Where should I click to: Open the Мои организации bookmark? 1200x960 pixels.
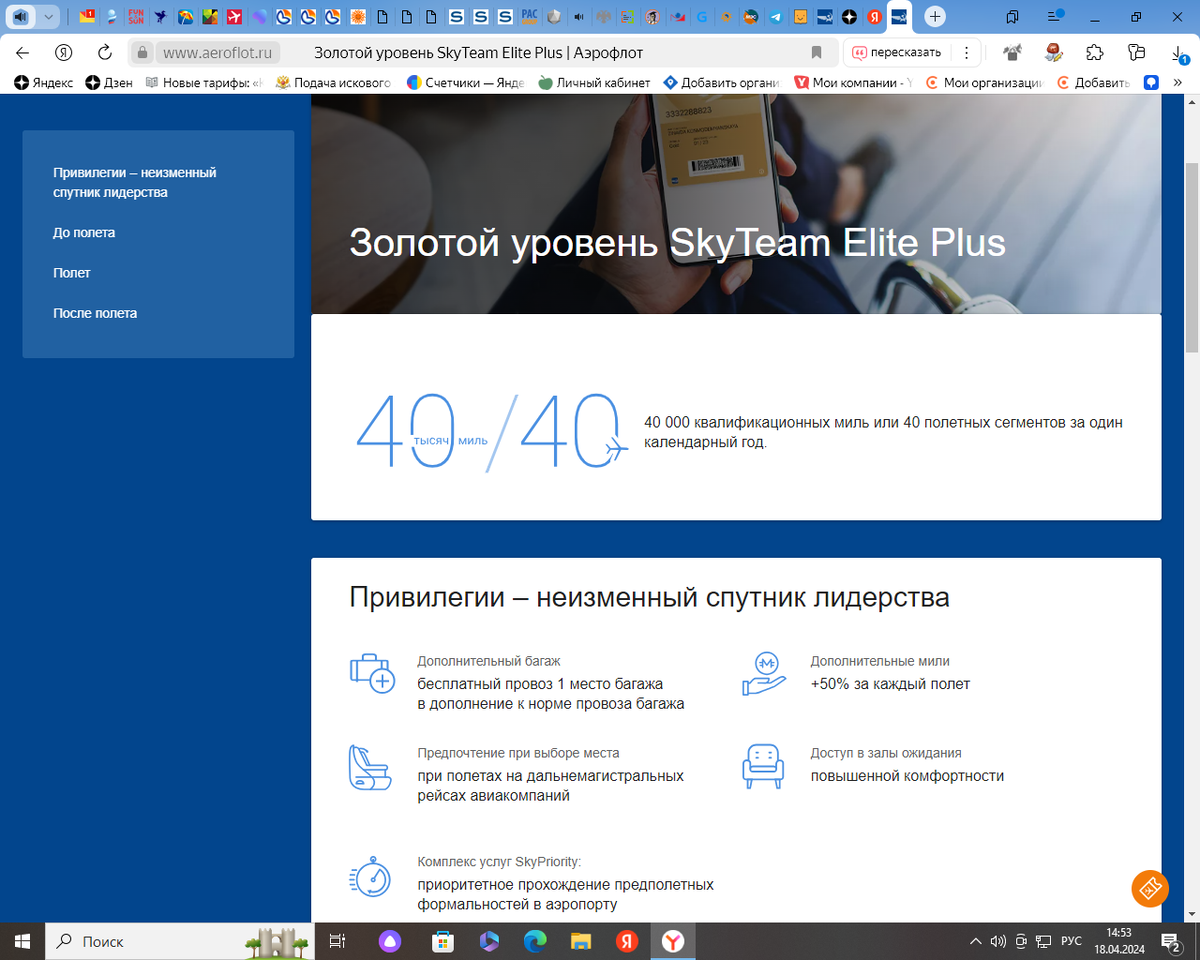(x=984, y=83)
